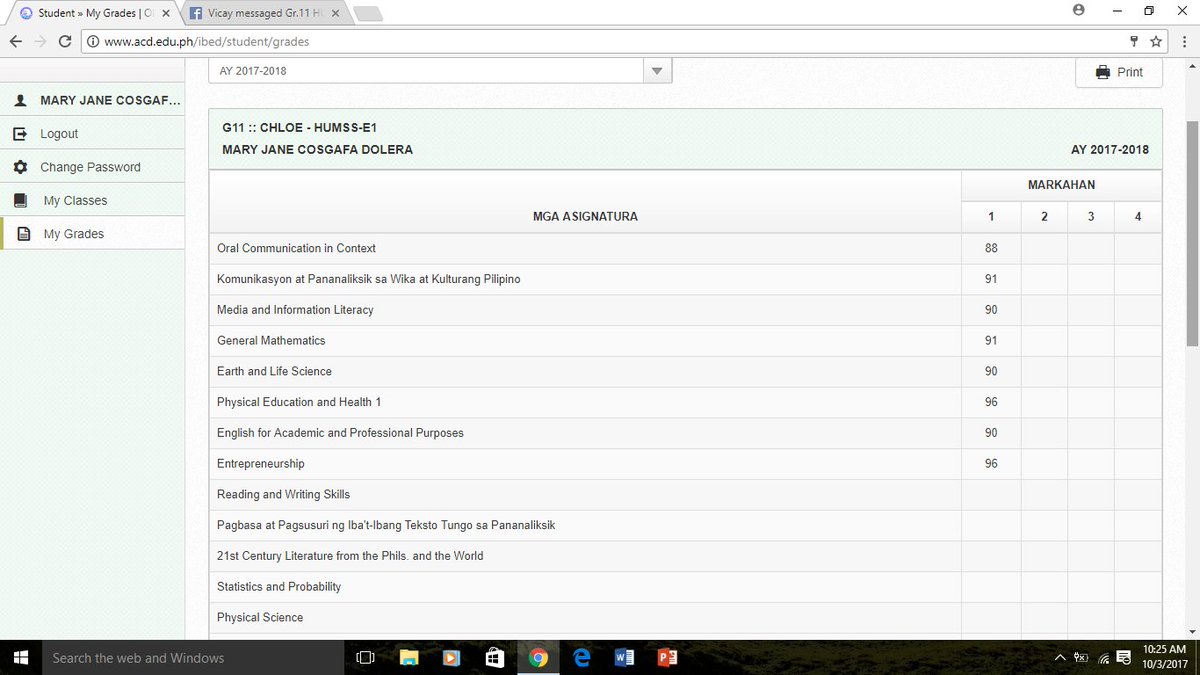Open Task View on the taskbar

[365, 657]
